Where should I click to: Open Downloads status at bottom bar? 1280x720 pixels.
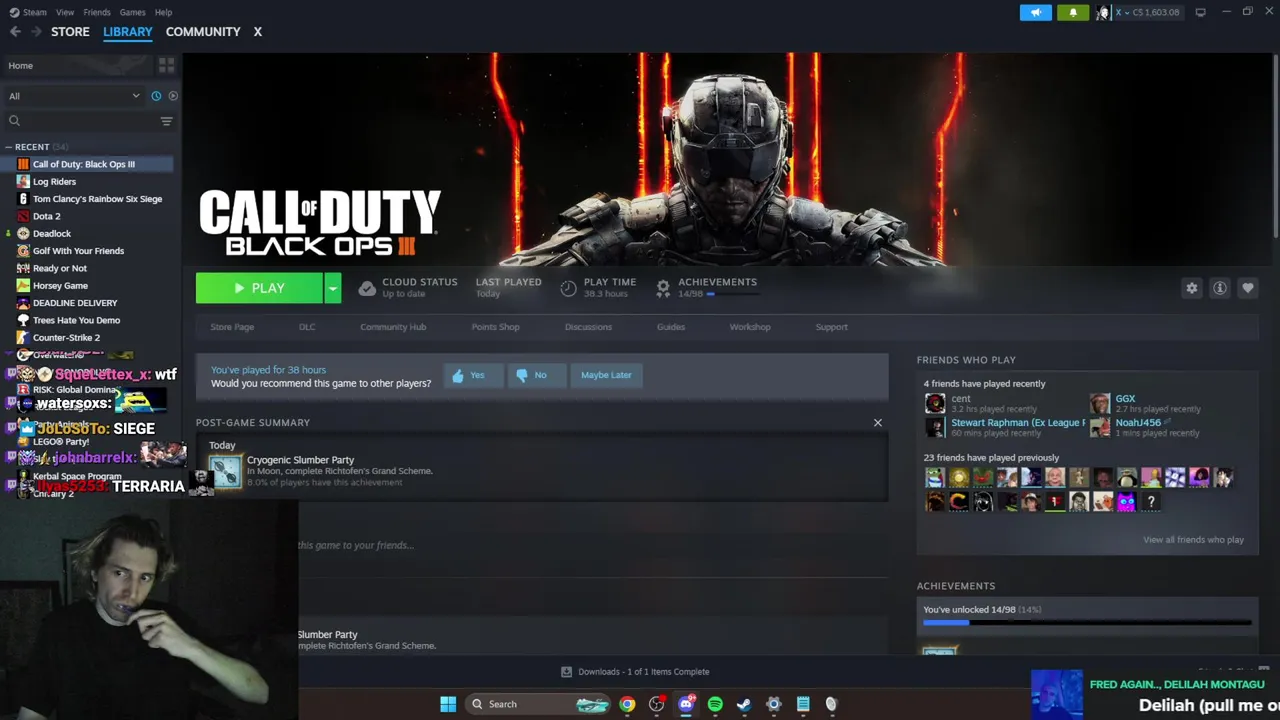(635, 672)
